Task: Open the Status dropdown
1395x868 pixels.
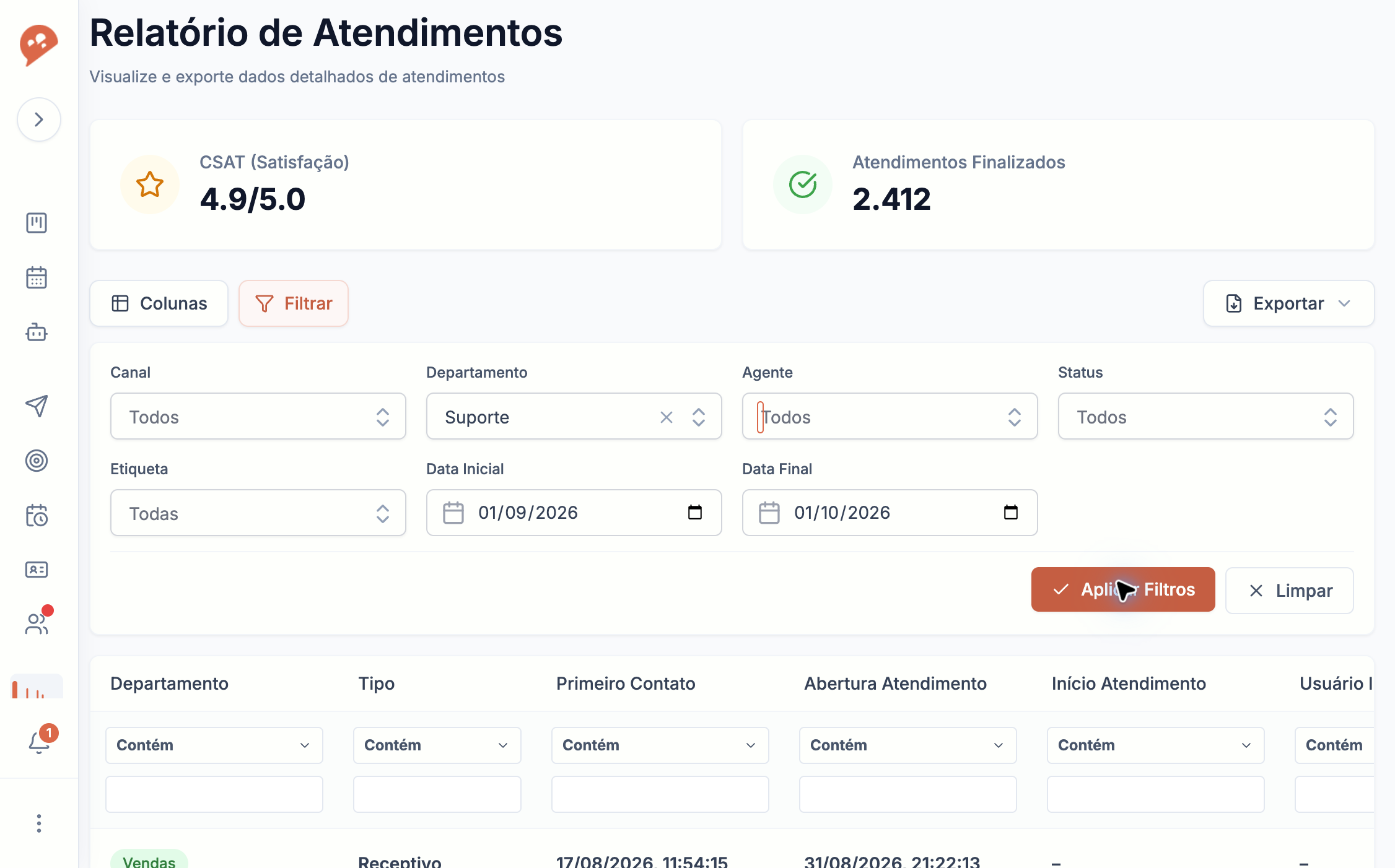Action: 1205,417
